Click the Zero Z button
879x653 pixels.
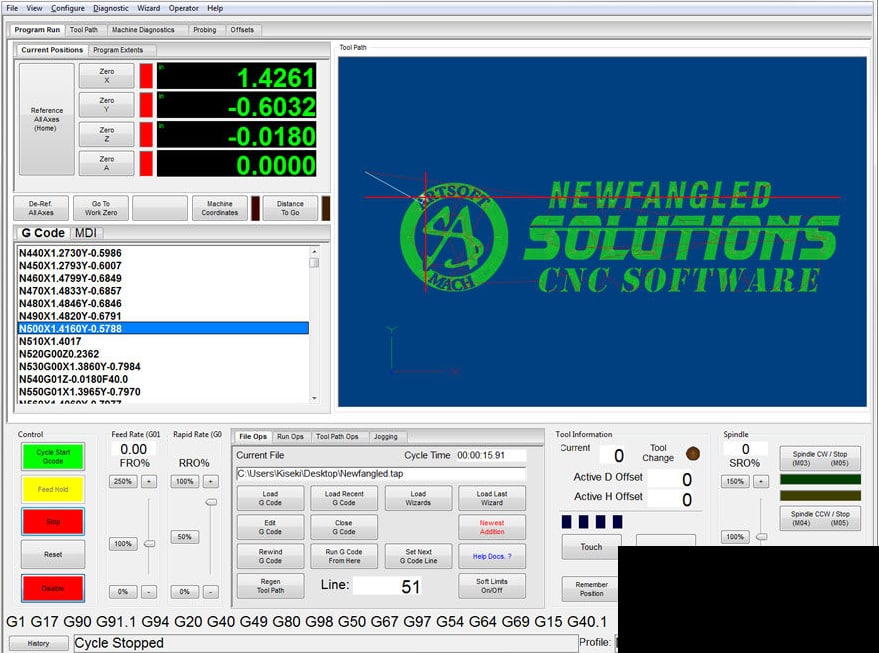(x=107, y=135)
